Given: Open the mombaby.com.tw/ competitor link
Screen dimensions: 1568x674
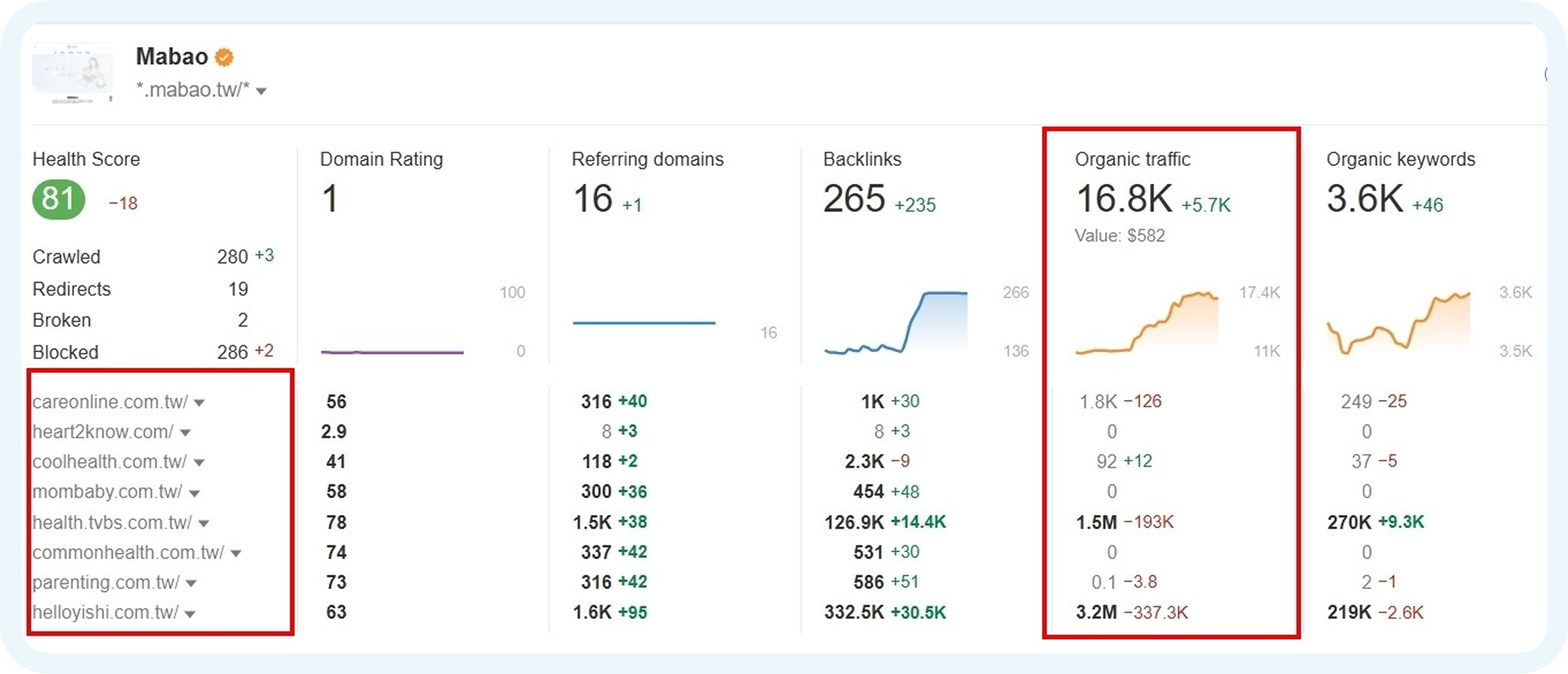Looking at the screenshot, I should point(107,492).
